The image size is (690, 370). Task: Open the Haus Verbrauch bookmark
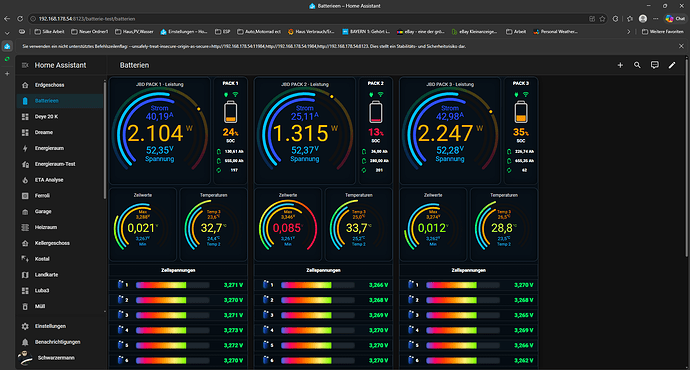(x=311, y=32)
